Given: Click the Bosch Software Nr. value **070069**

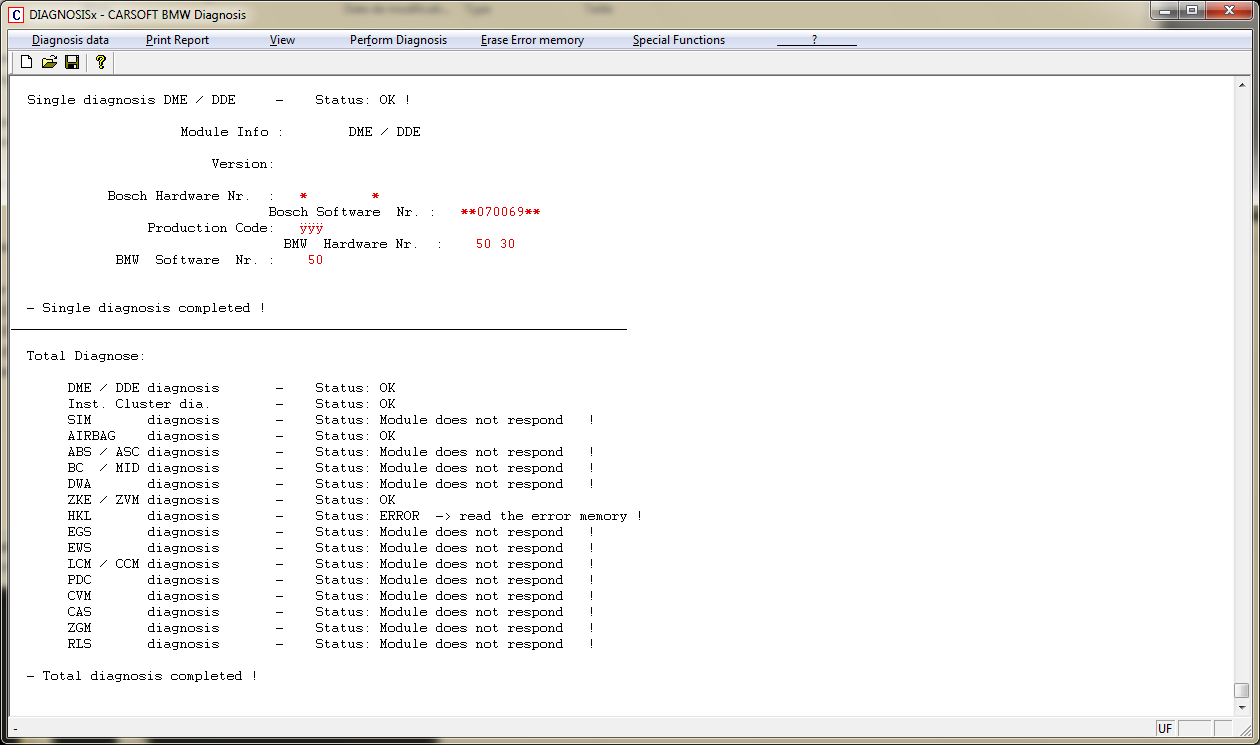Looking at the screenshot, I should point(500,212).
